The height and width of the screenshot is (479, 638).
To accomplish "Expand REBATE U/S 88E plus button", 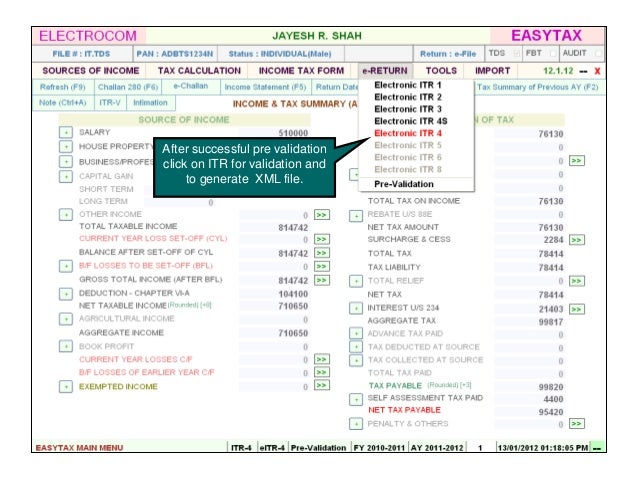I will click(x=356, y=216).
